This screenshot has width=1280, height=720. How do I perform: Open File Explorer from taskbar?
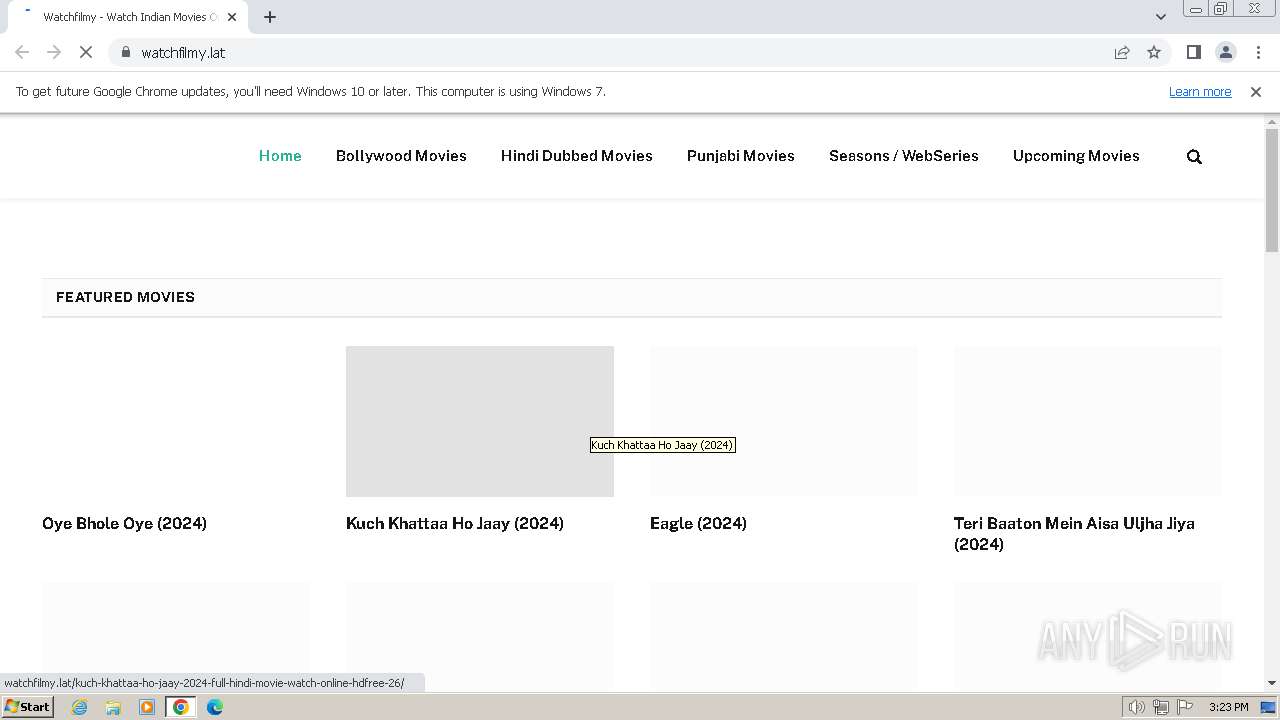[x=113, y=707]
